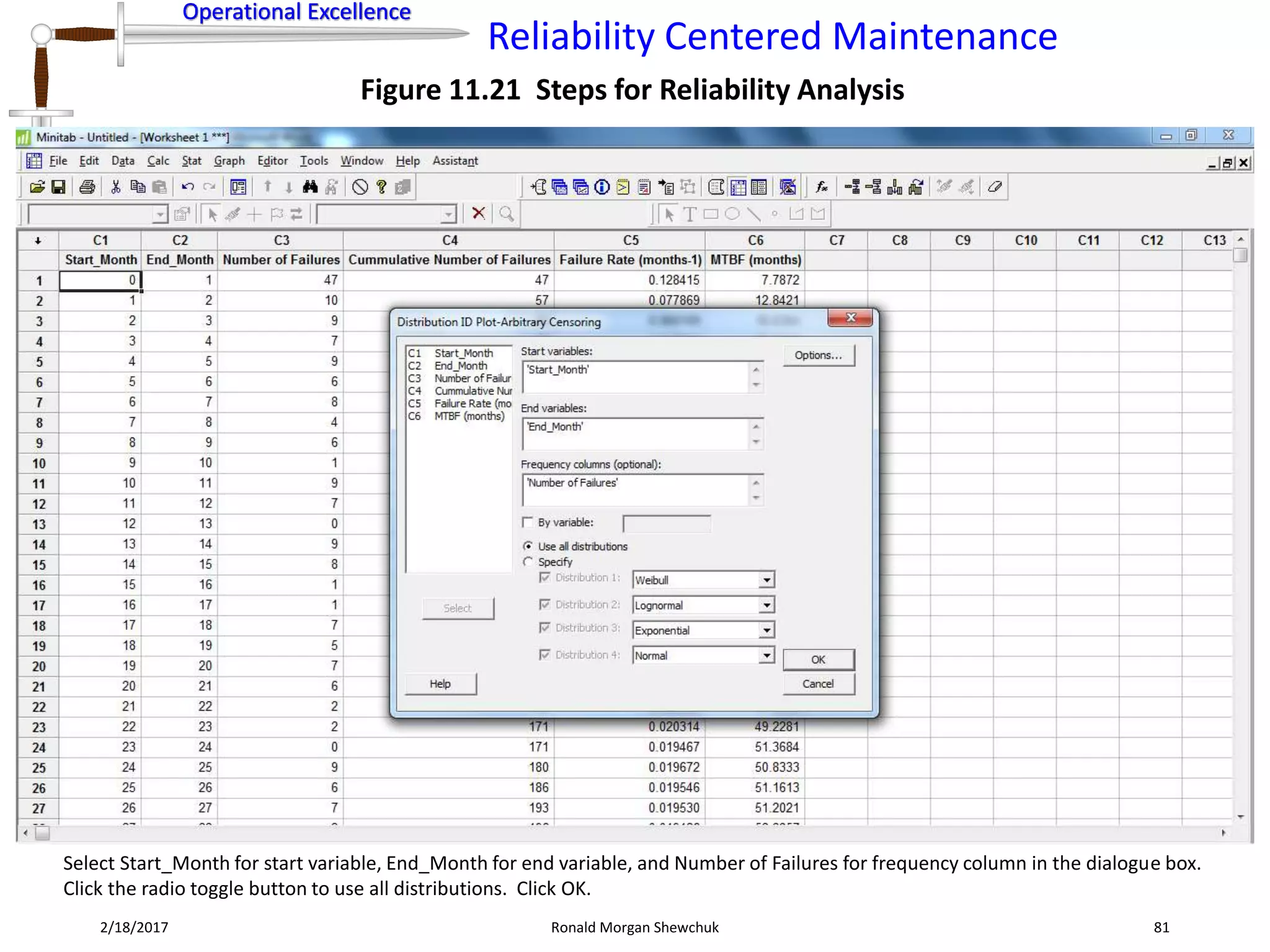This screenshot has width=1270, height=952.
Task: Click the yellow question mark Help icon
Action: 381,187
